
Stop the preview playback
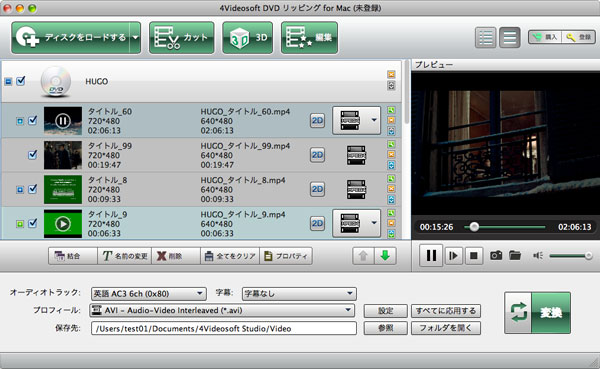[x=474, y=255]
